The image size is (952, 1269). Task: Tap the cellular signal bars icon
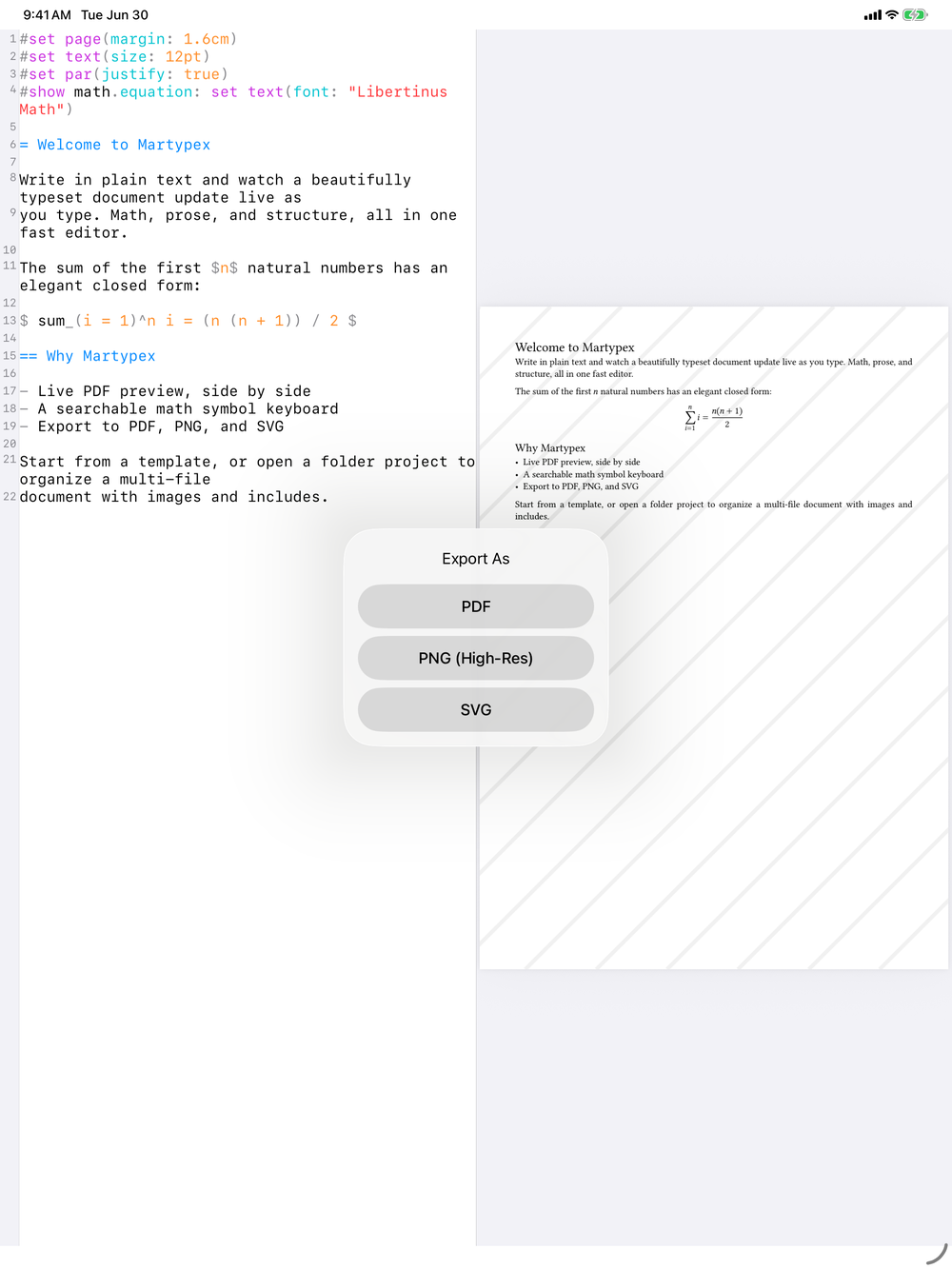[x=873, y=15]
